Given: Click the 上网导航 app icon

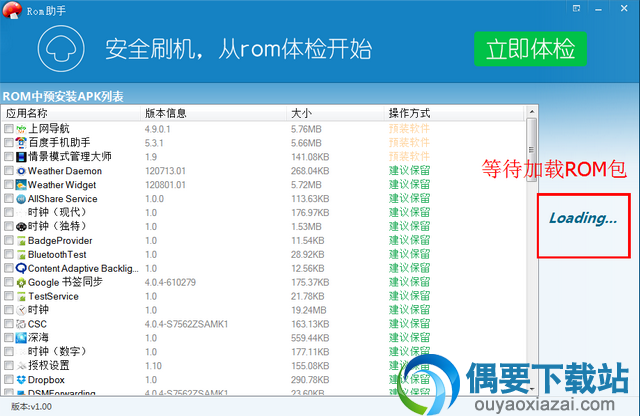Looking at the screenshot, I should [x=21, y=129].
